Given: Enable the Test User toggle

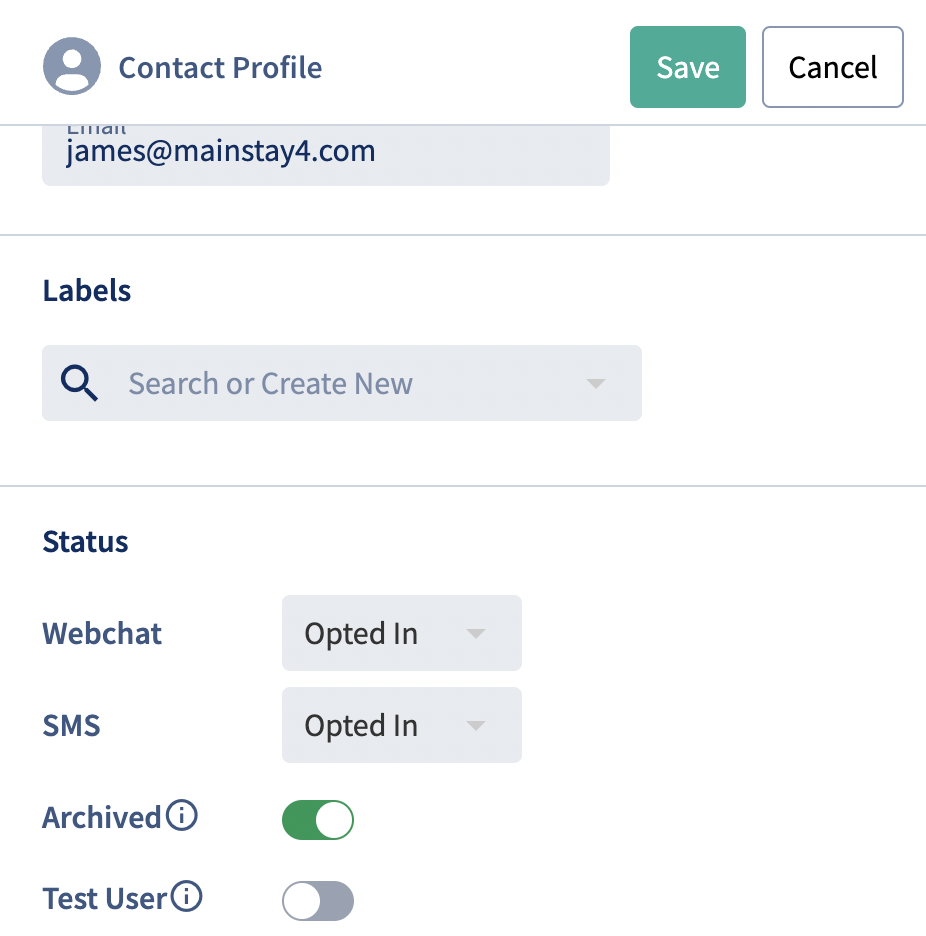Looking at the screenshot, I should (318, 901).
